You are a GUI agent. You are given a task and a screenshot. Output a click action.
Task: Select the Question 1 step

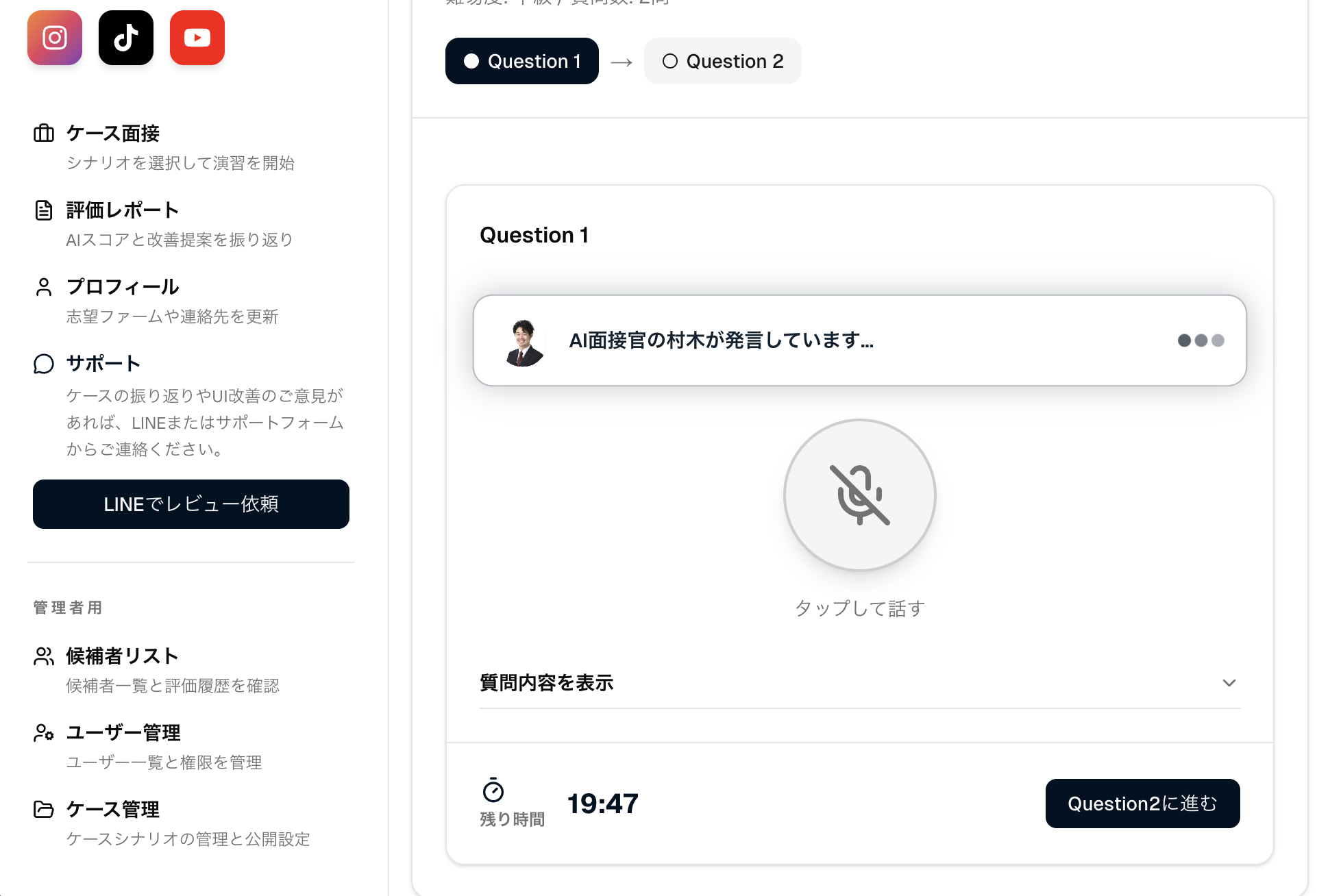(522, 61)
